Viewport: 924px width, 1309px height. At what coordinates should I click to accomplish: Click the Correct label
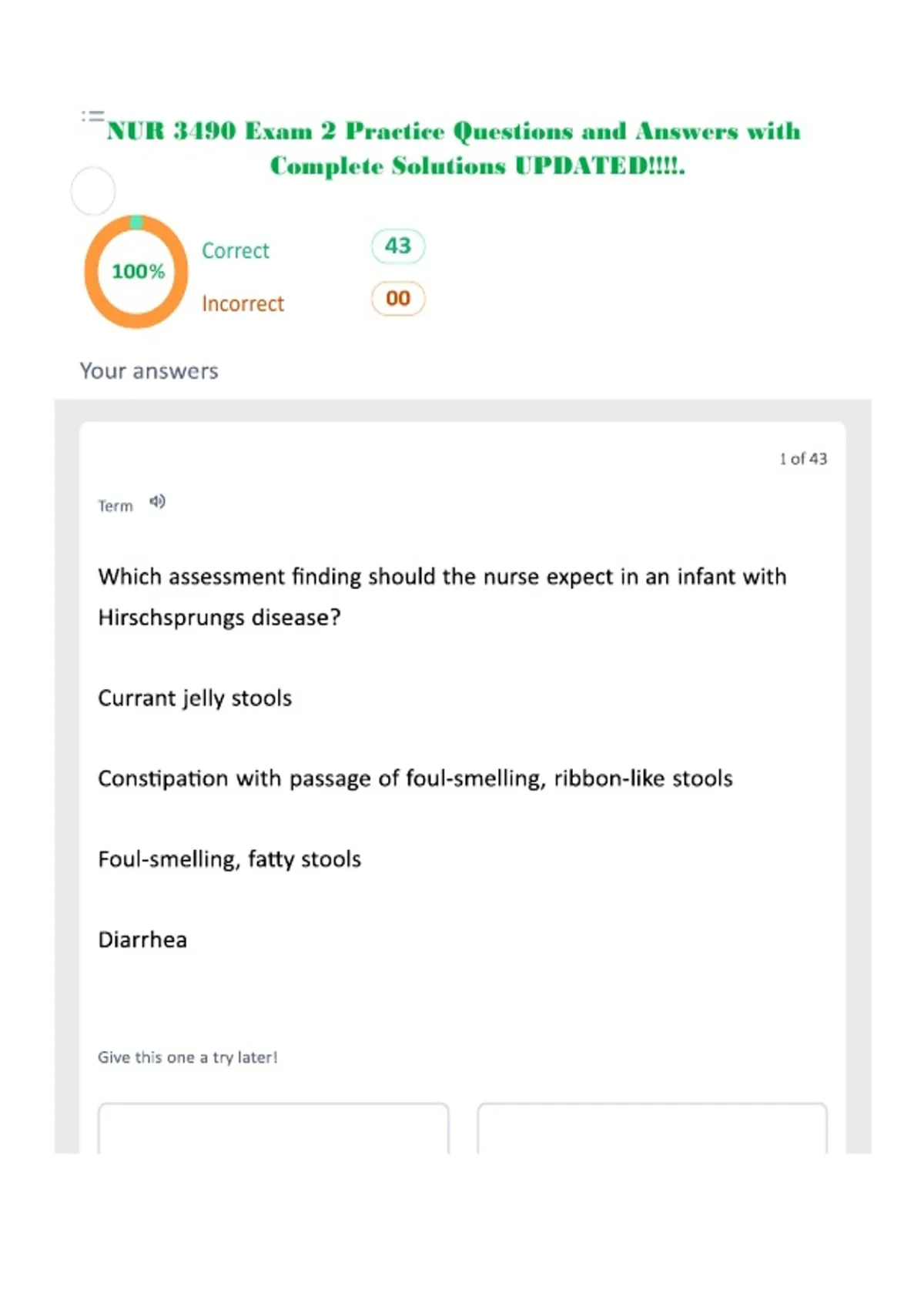tap(236, 251)
